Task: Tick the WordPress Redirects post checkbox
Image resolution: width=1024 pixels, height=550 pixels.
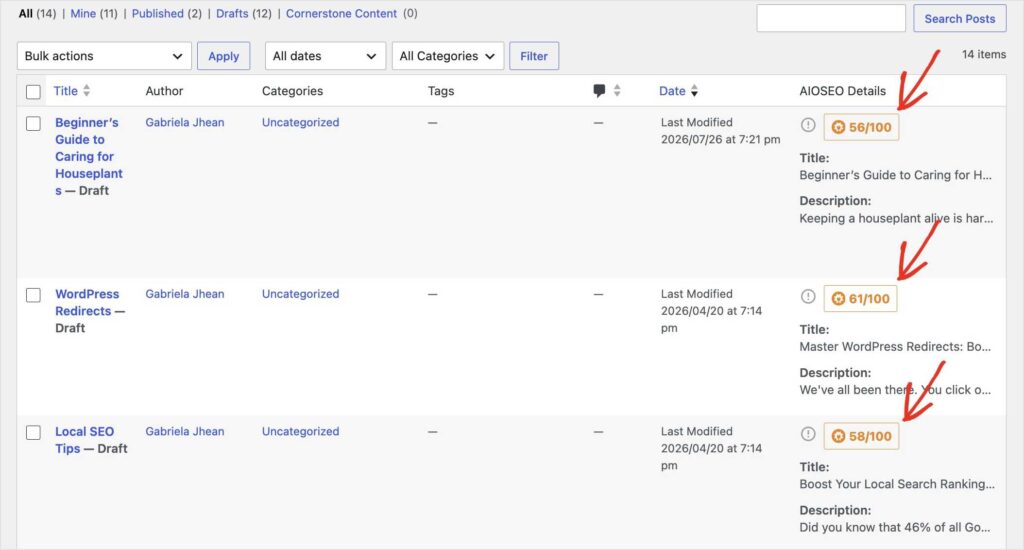Action: coord(33,295)
